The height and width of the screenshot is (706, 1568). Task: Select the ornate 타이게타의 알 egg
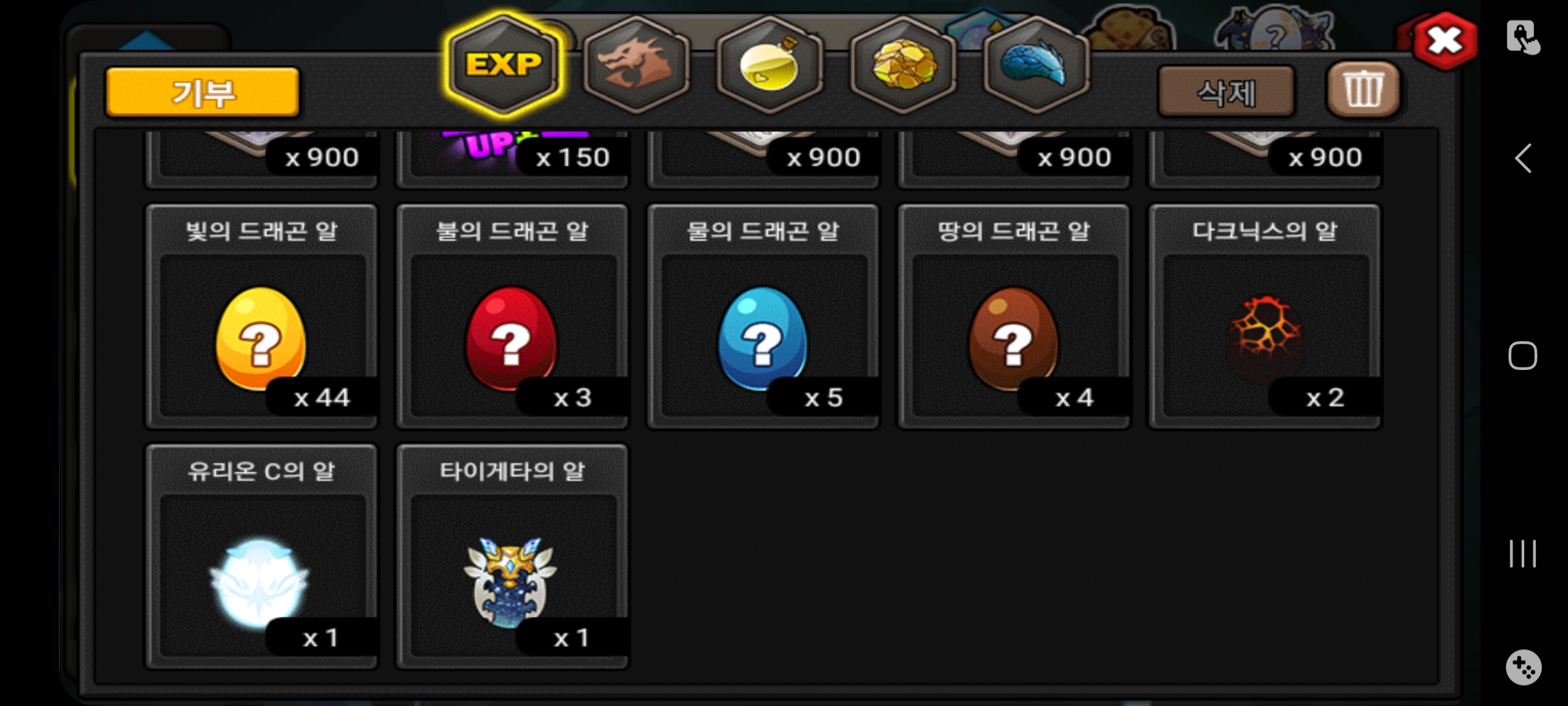512,557
